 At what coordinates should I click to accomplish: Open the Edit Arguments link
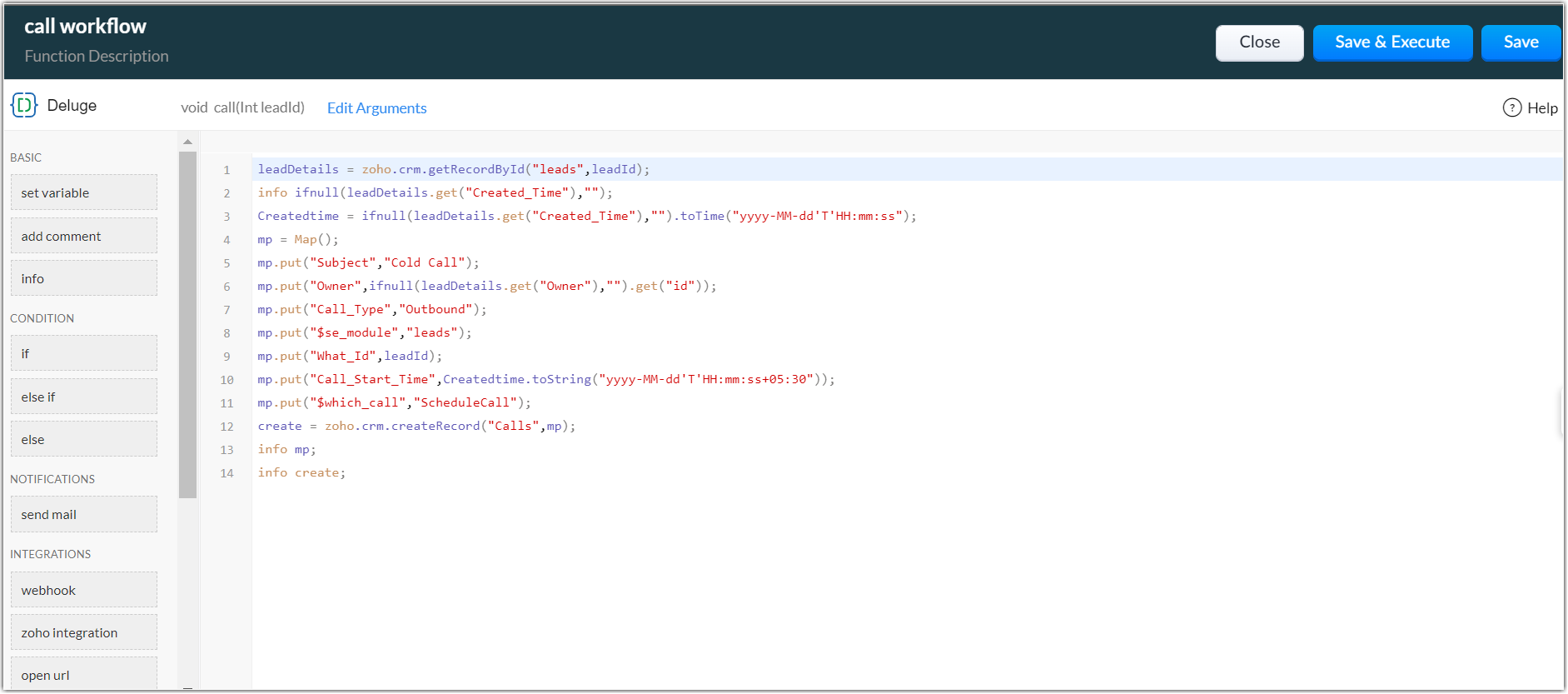click(x=376, y=108)
